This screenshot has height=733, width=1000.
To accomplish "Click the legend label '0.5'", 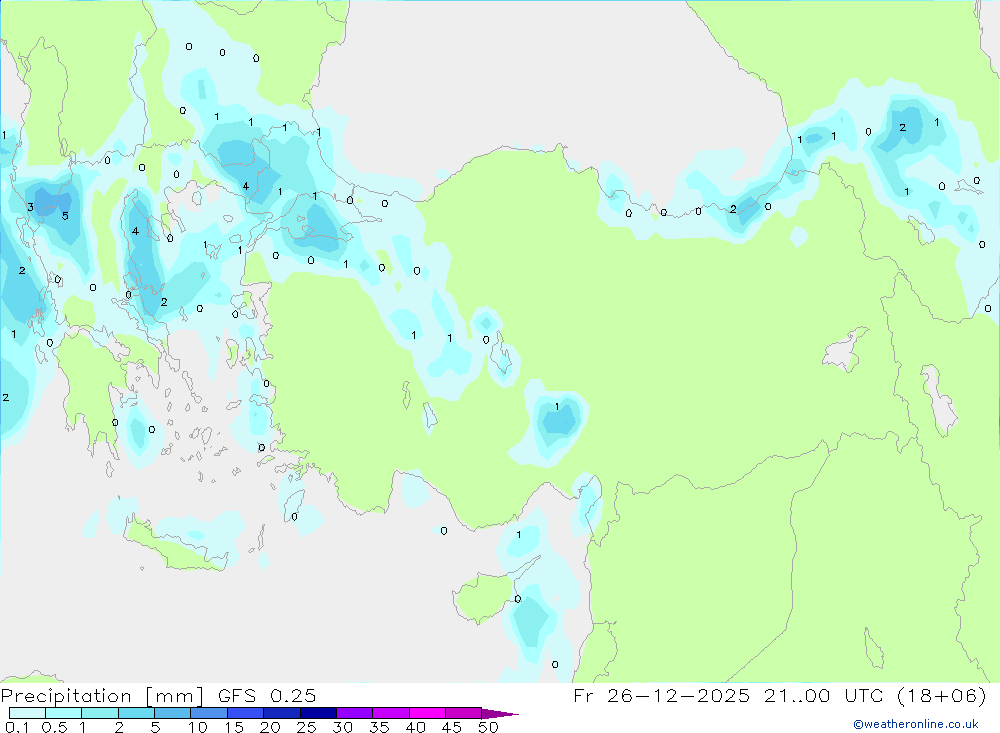I will (55, 727).
